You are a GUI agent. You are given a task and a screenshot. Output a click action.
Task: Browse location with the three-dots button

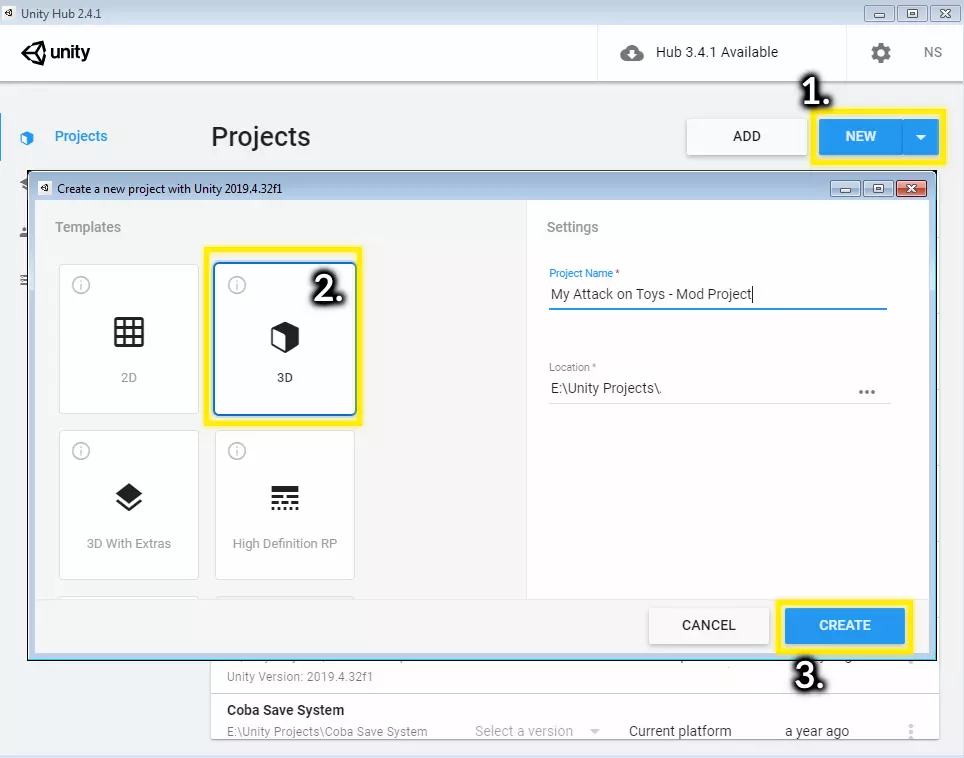click(x=867, y=392)
